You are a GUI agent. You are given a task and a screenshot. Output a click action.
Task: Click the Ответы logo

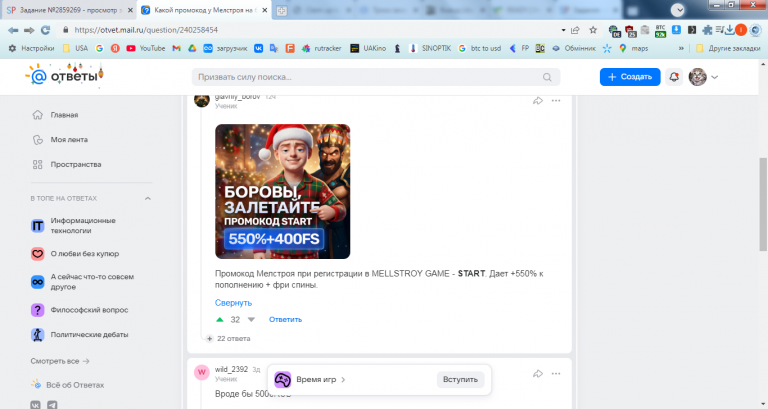(x=64, y=76)
